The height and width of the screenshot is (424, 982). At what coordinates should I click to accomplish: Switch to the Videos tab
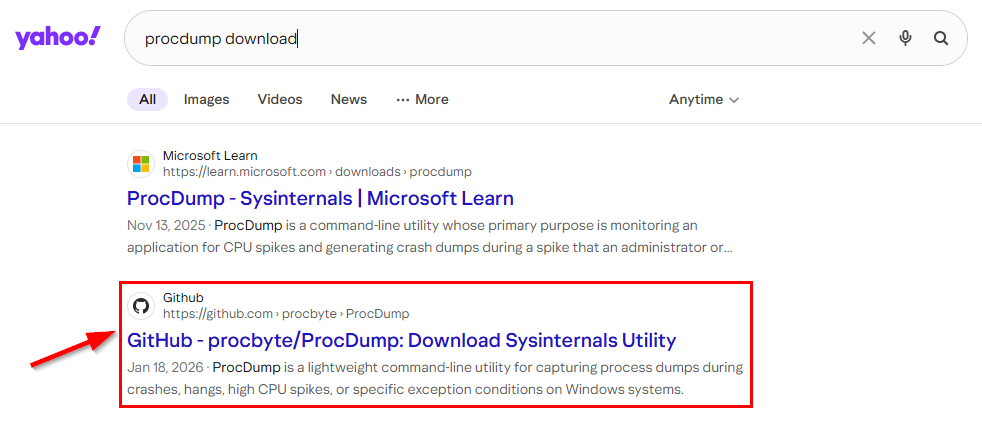(x=280, y=99)
